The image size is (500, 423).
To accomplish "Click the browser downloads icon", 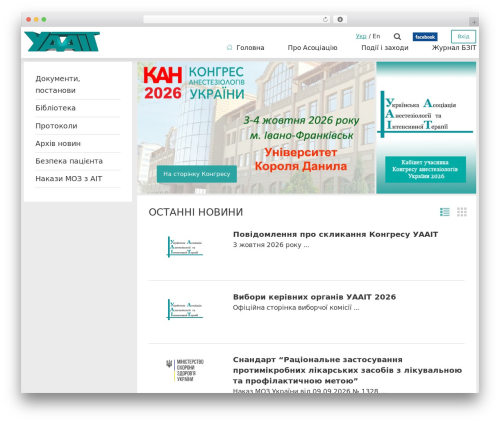I will pos(340,19).
